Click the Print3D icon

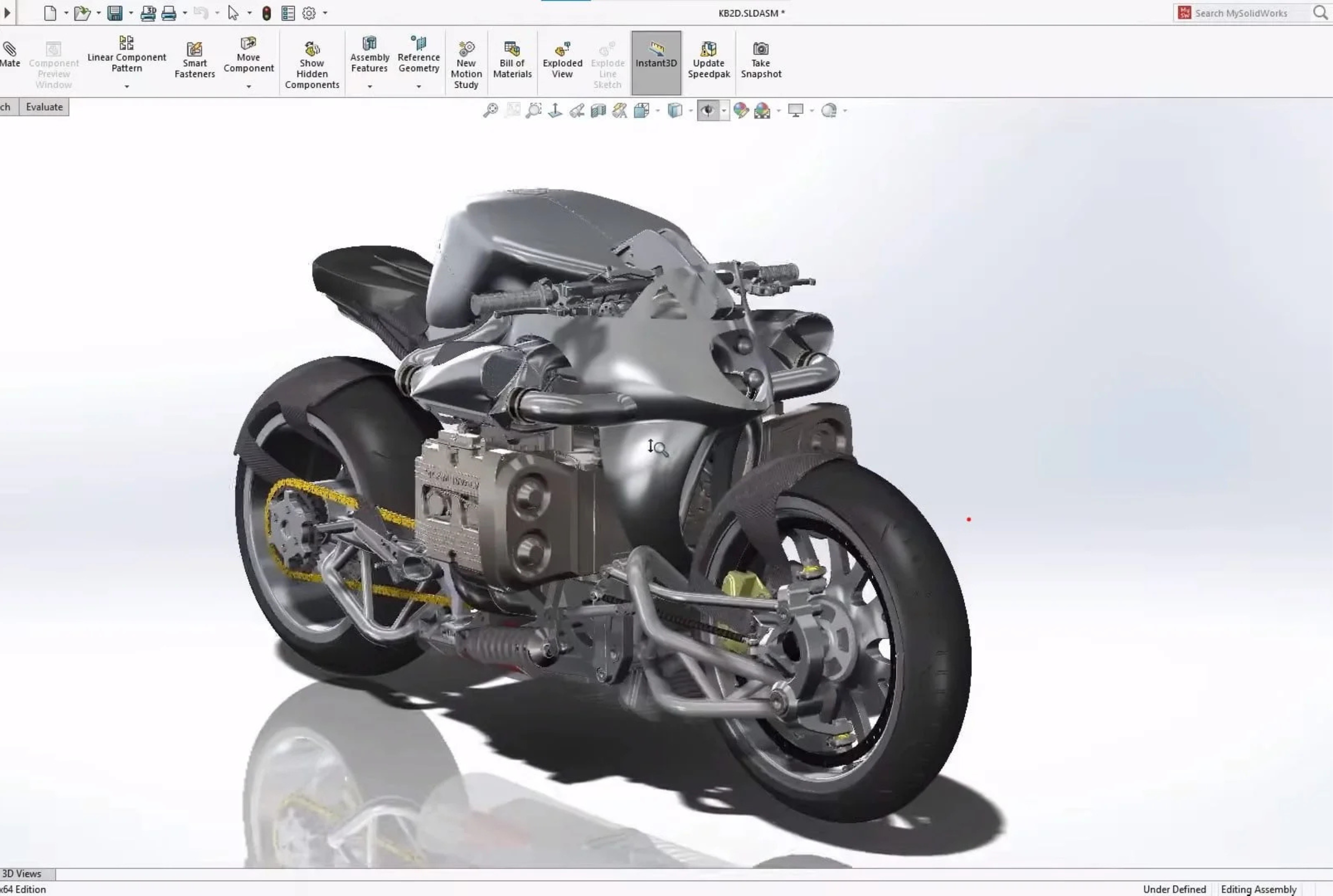[x=148, y=13]
